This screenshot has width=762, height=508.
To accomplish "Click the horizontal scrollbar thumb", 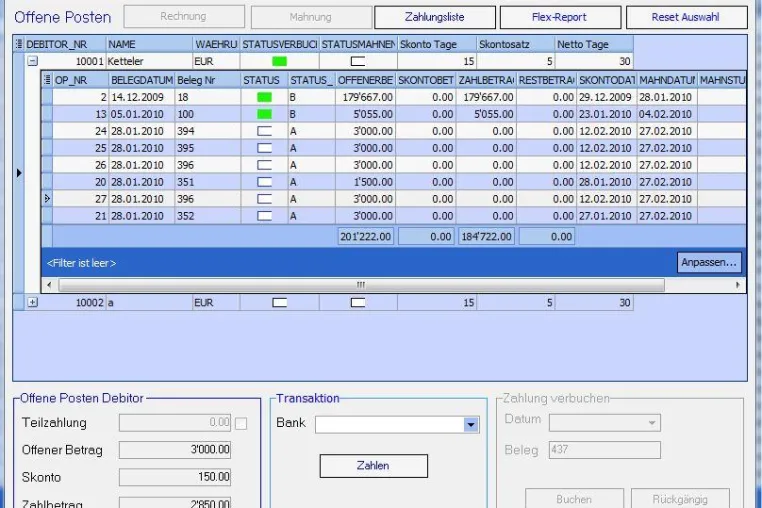I will pyautogui.click(x=361, y=285).
